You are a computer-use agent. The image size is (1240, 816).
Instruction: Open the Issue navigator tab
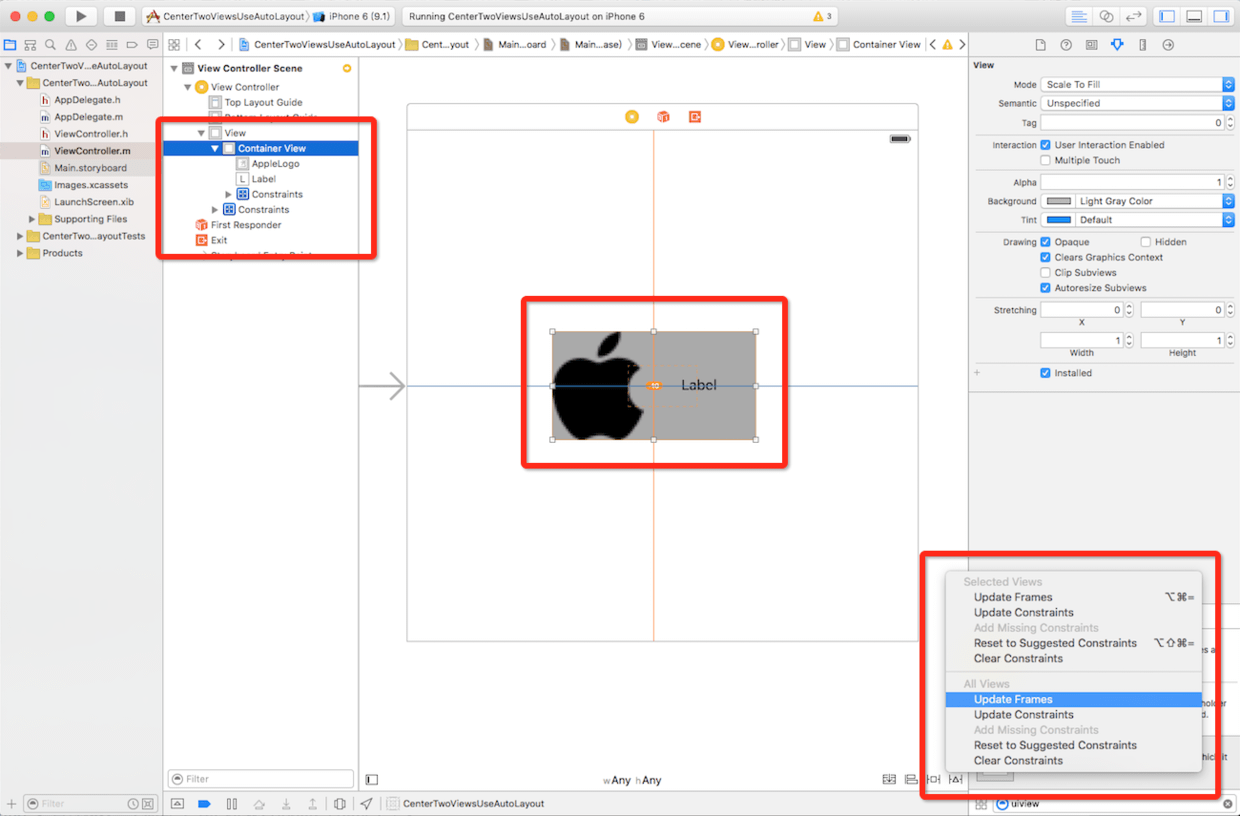[x=71, y=45]
